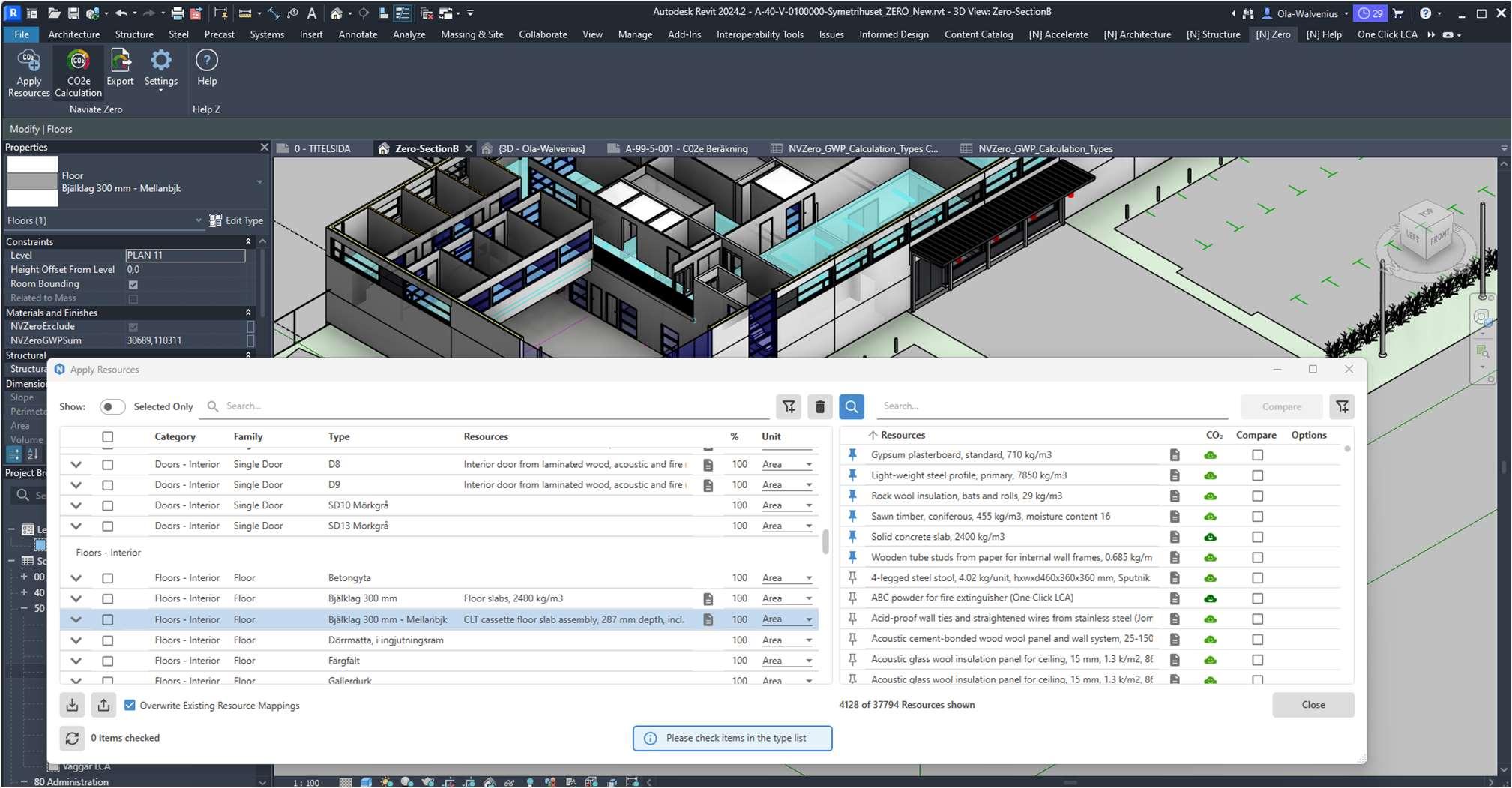The width and height of the screenshot is (1512, 788).
Task: Toggle the Selected Only switch
Action: pos(112,406)
